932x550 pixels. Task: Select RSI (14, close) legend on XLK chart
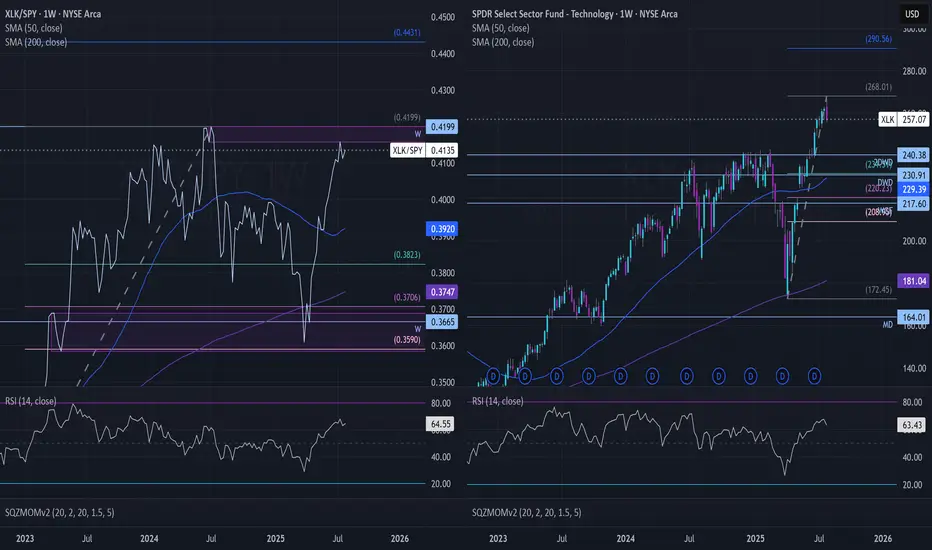498,401
